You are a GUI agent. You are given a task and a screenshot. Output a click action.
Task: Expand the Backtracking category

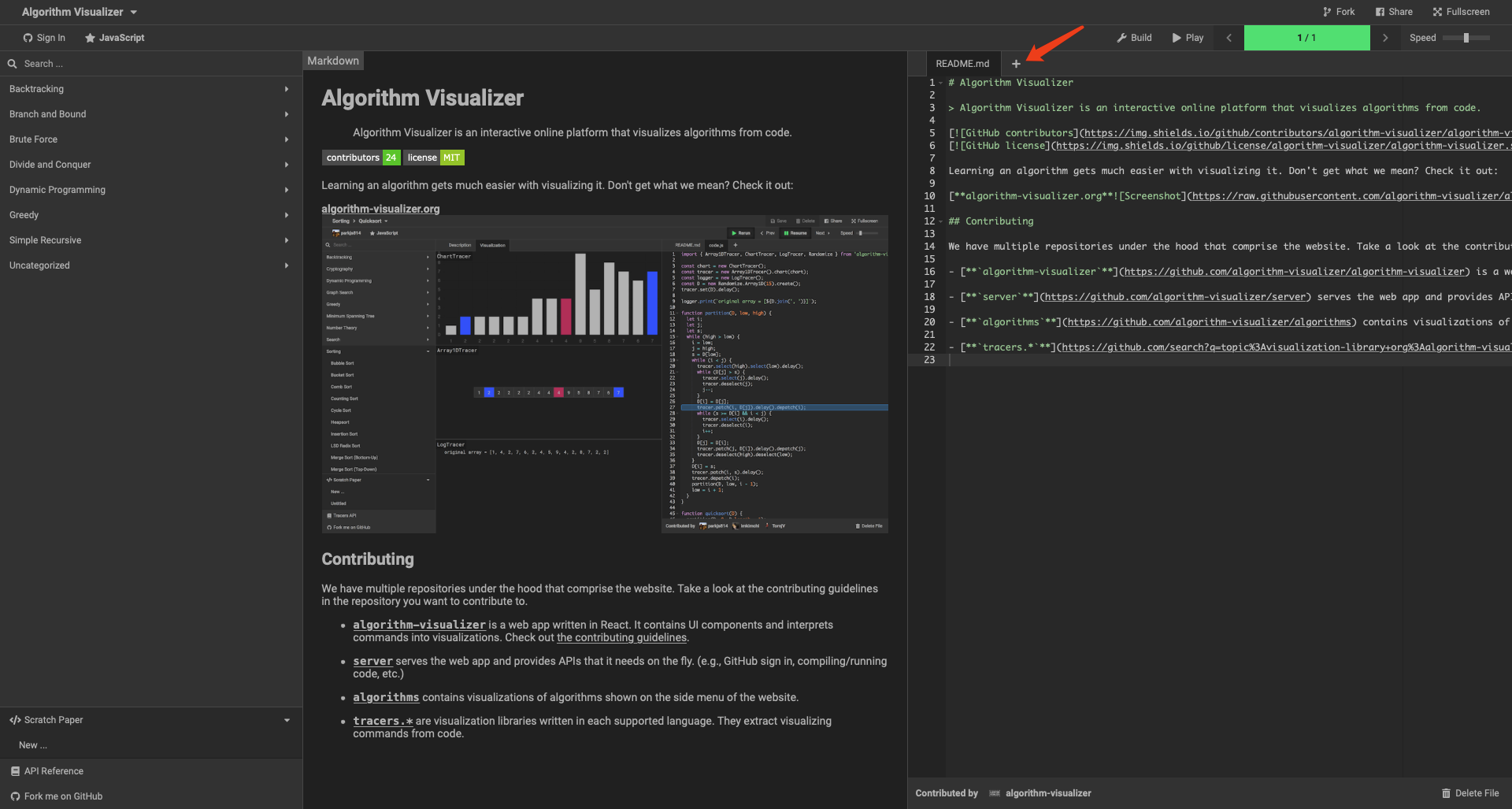[x=150, y=89]
